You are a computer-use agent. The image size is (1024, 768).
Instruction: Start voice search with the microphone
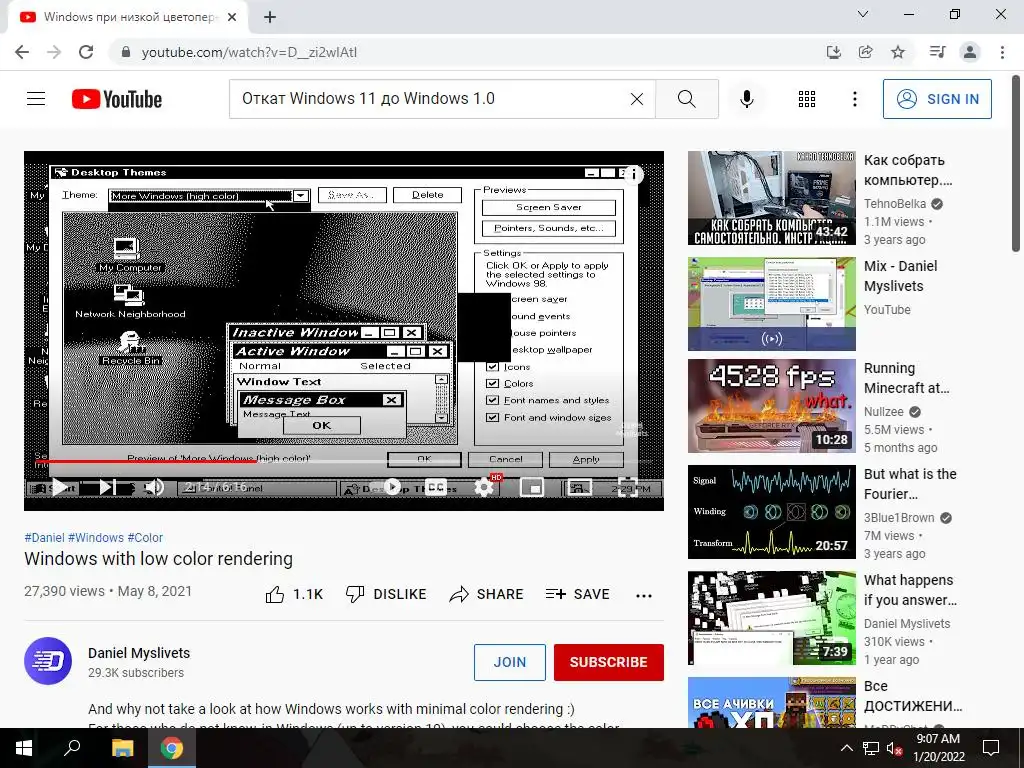pyautogui.click(x=747, y=99)
